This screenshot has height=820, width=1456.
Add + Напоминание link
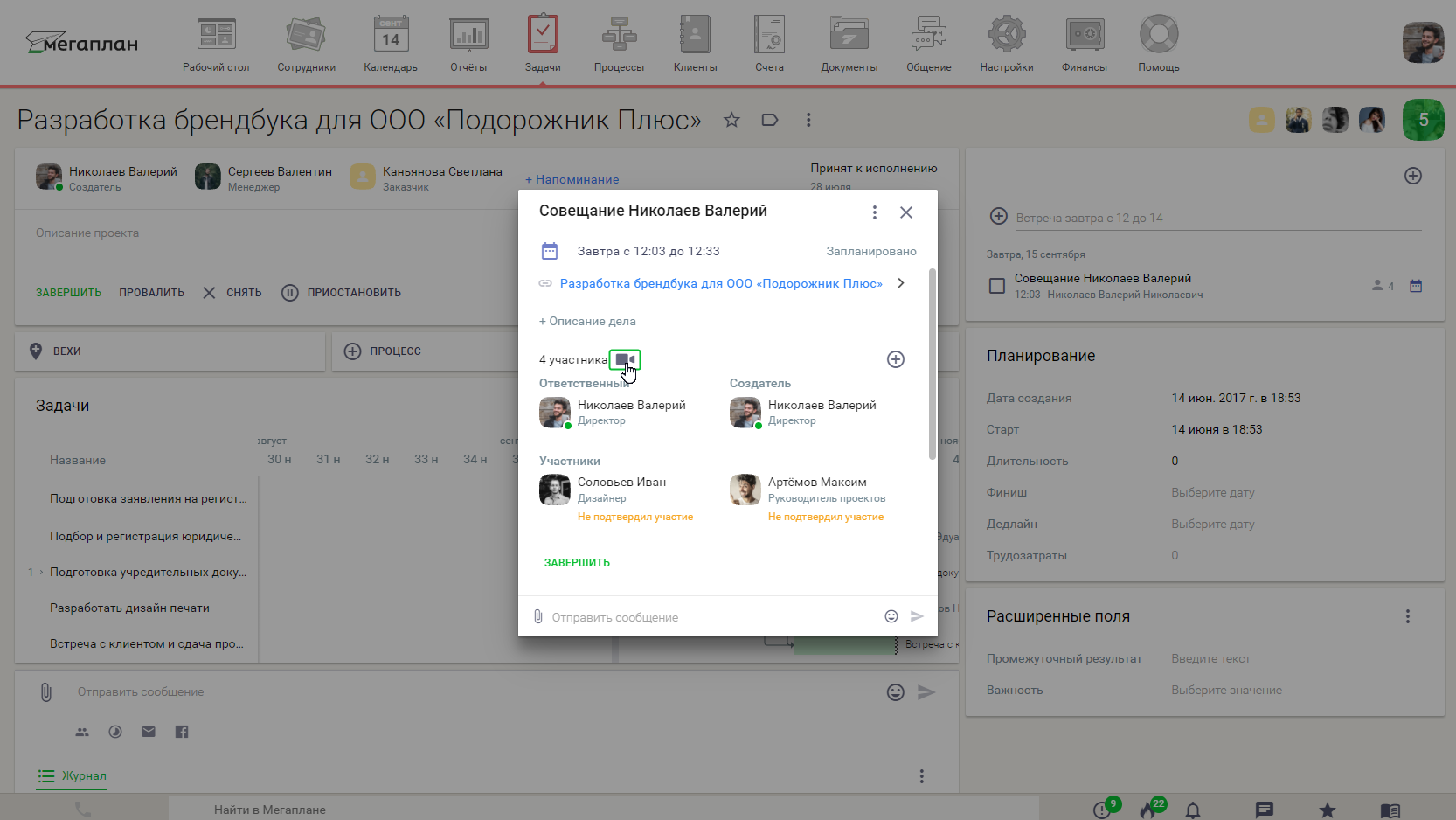(572, 179)
